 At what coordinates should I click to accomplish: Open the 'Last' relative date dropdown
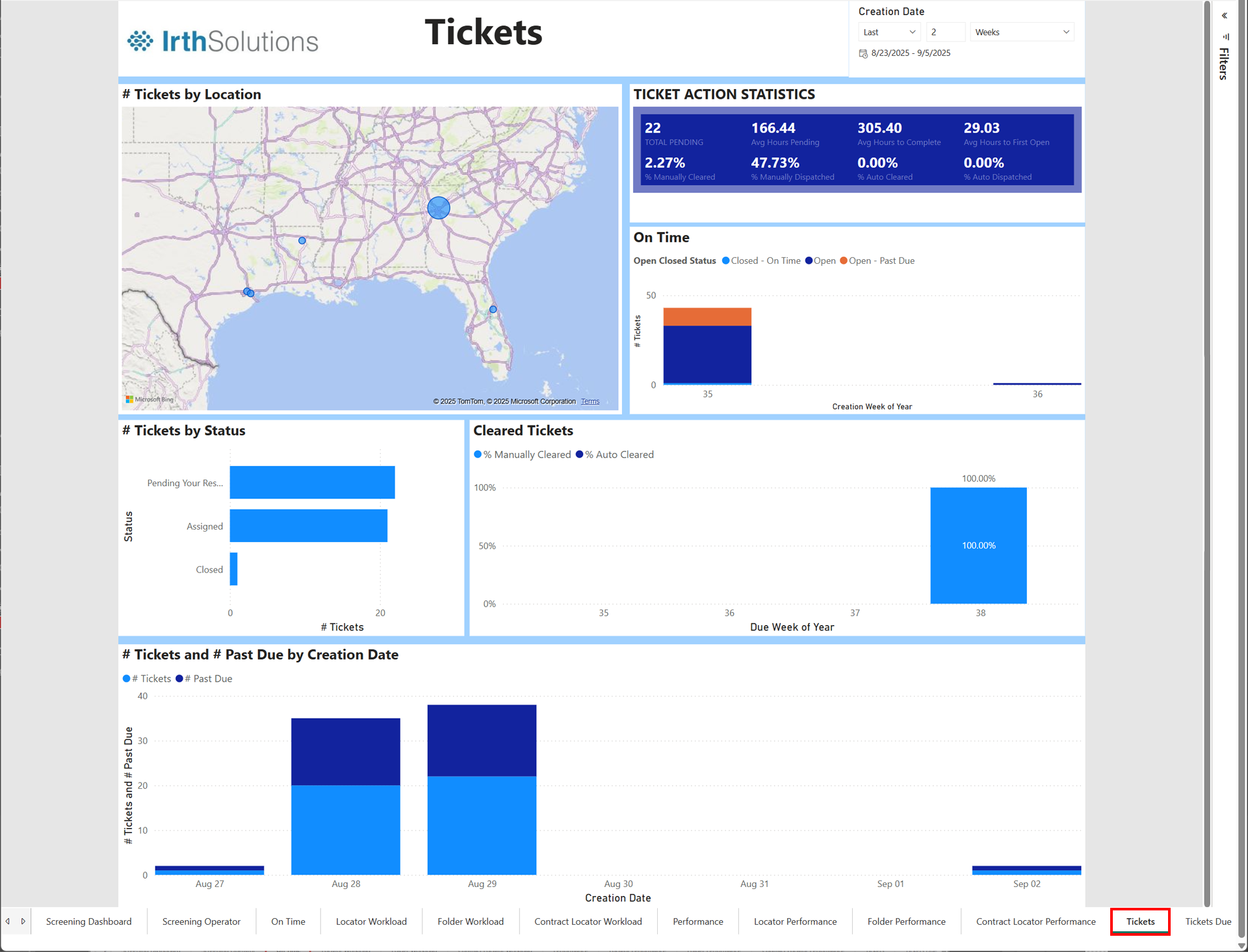click(x=889, y=32)
